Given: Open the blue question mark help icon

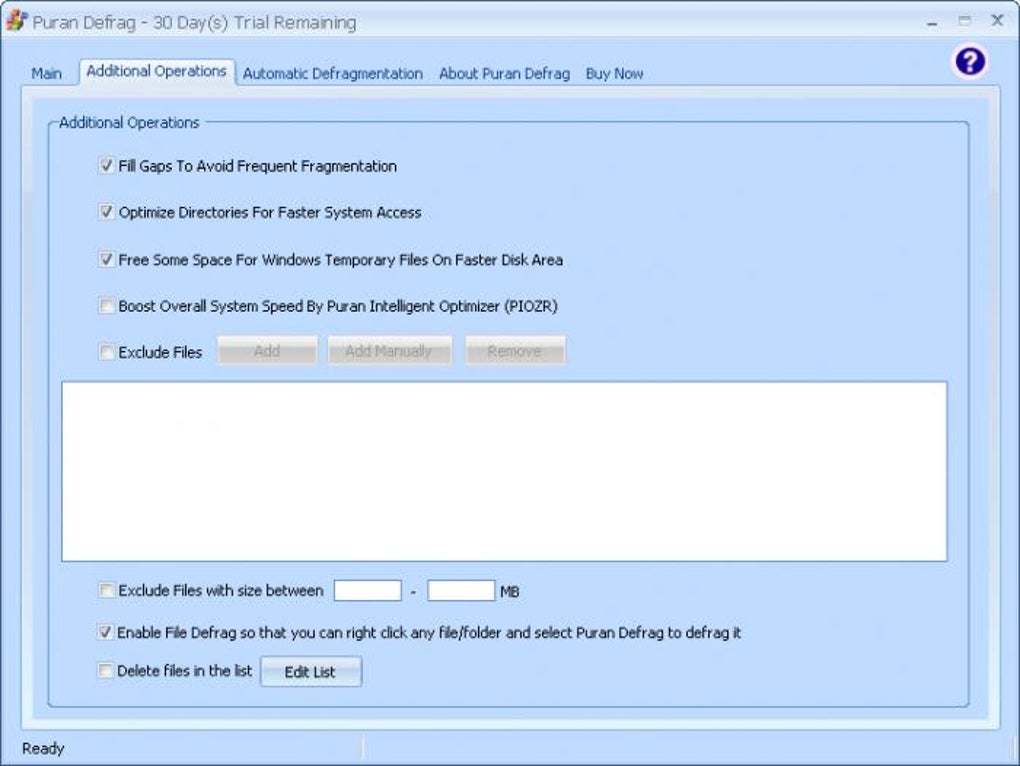Looking at the screenshot, I should point(969,62).
